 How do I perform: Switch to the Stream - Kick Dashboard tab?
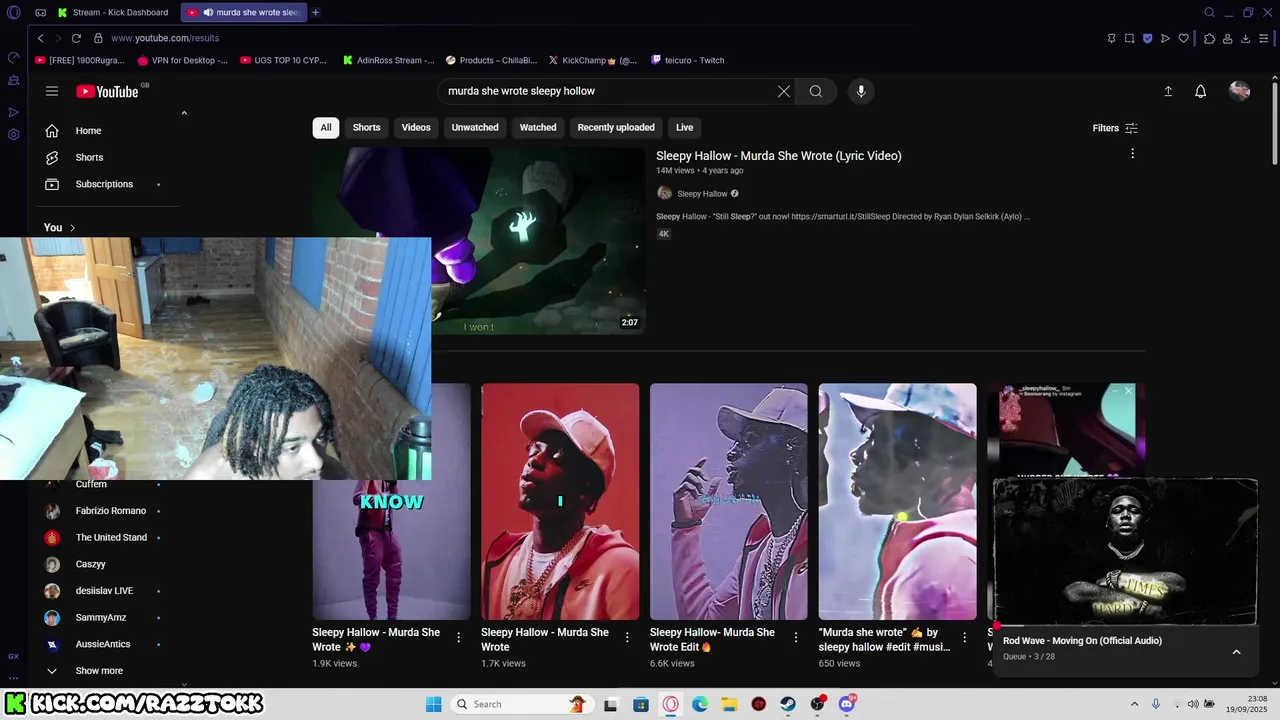pyautogui.click(x=113, y=12)
